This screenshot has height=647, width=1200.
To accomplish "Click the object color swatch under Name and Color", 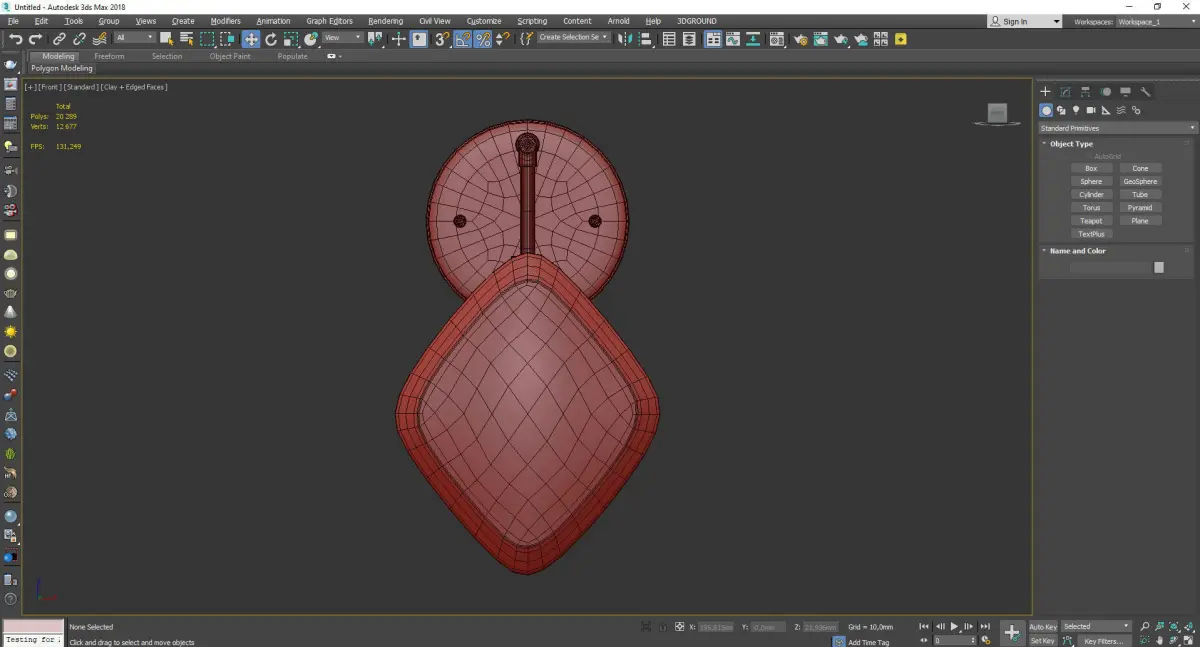I will coord(1159,267).
